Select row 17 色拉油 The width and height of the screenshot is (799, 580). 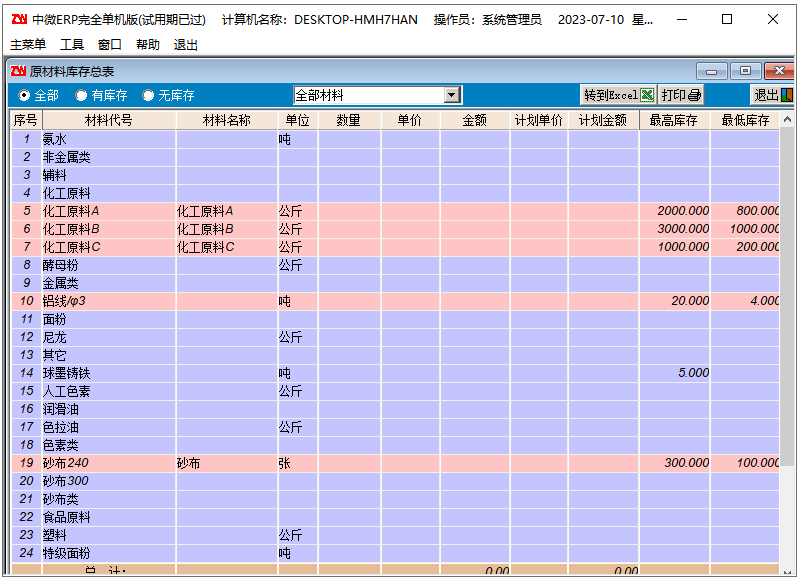395,427
